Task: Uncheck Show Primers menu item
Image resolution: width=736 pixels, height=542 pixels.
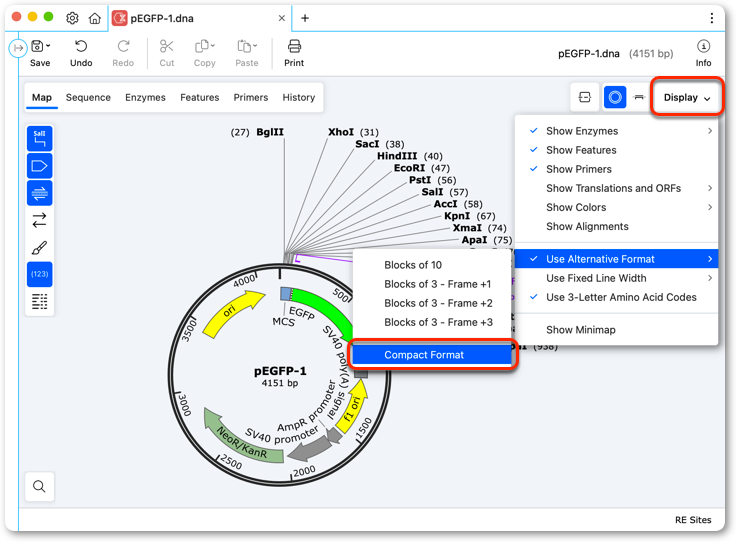Action: 616,169
